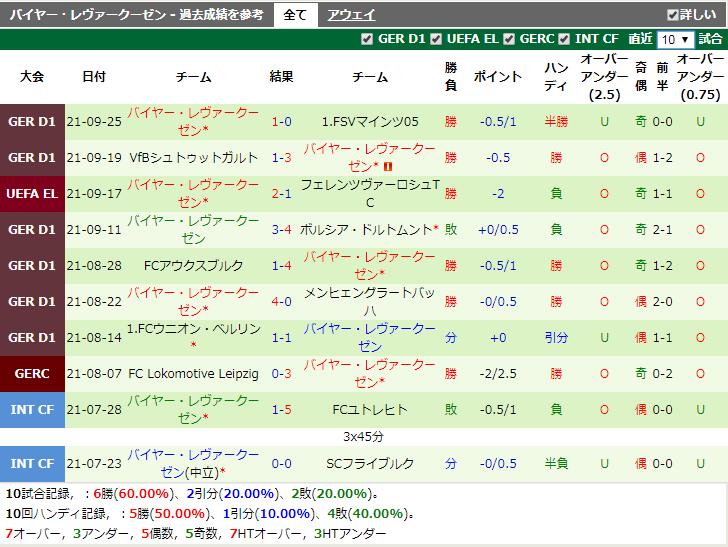
Task: Click INT CF cell on 21-07-28
Action: [x=32, y=410]
